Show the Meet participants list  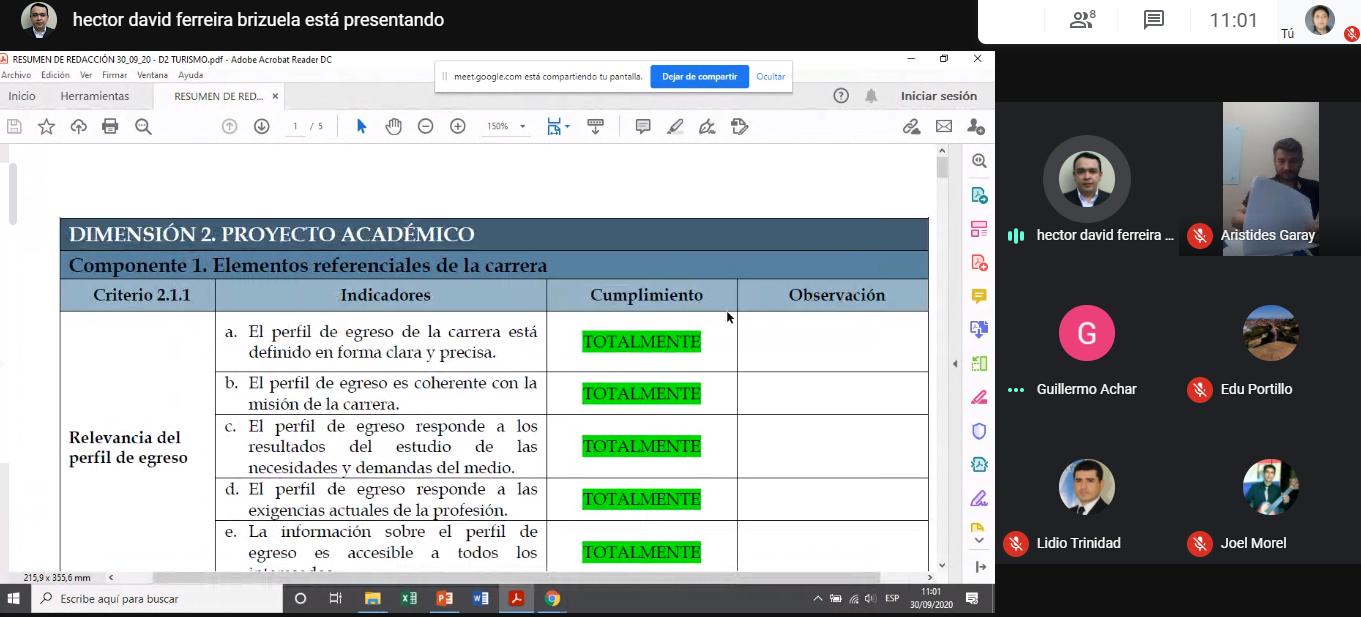(1083, 20)
